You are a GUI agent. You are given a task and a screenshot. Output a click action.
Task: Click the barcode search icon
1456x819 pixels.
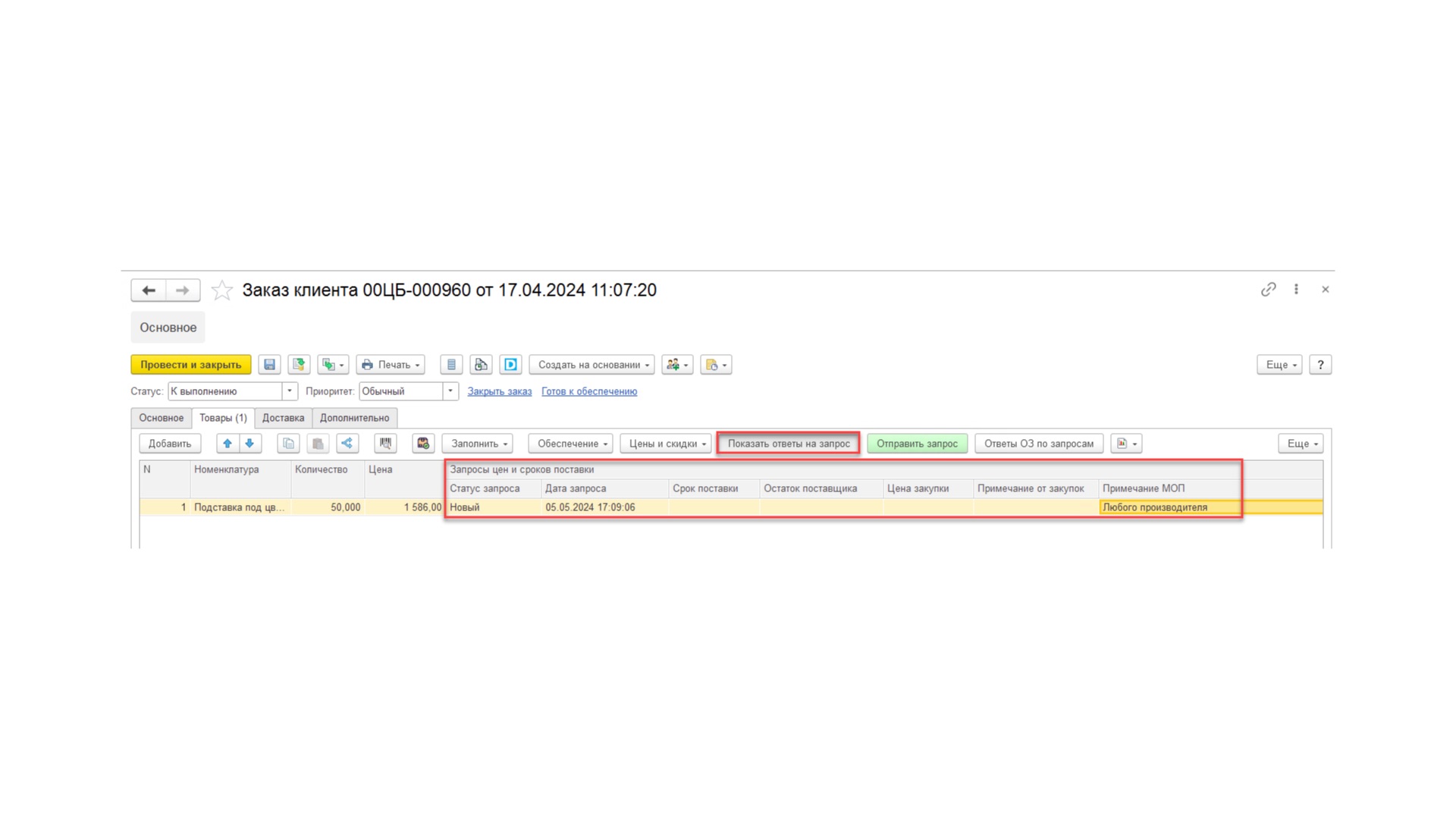(x=385, y=444)
